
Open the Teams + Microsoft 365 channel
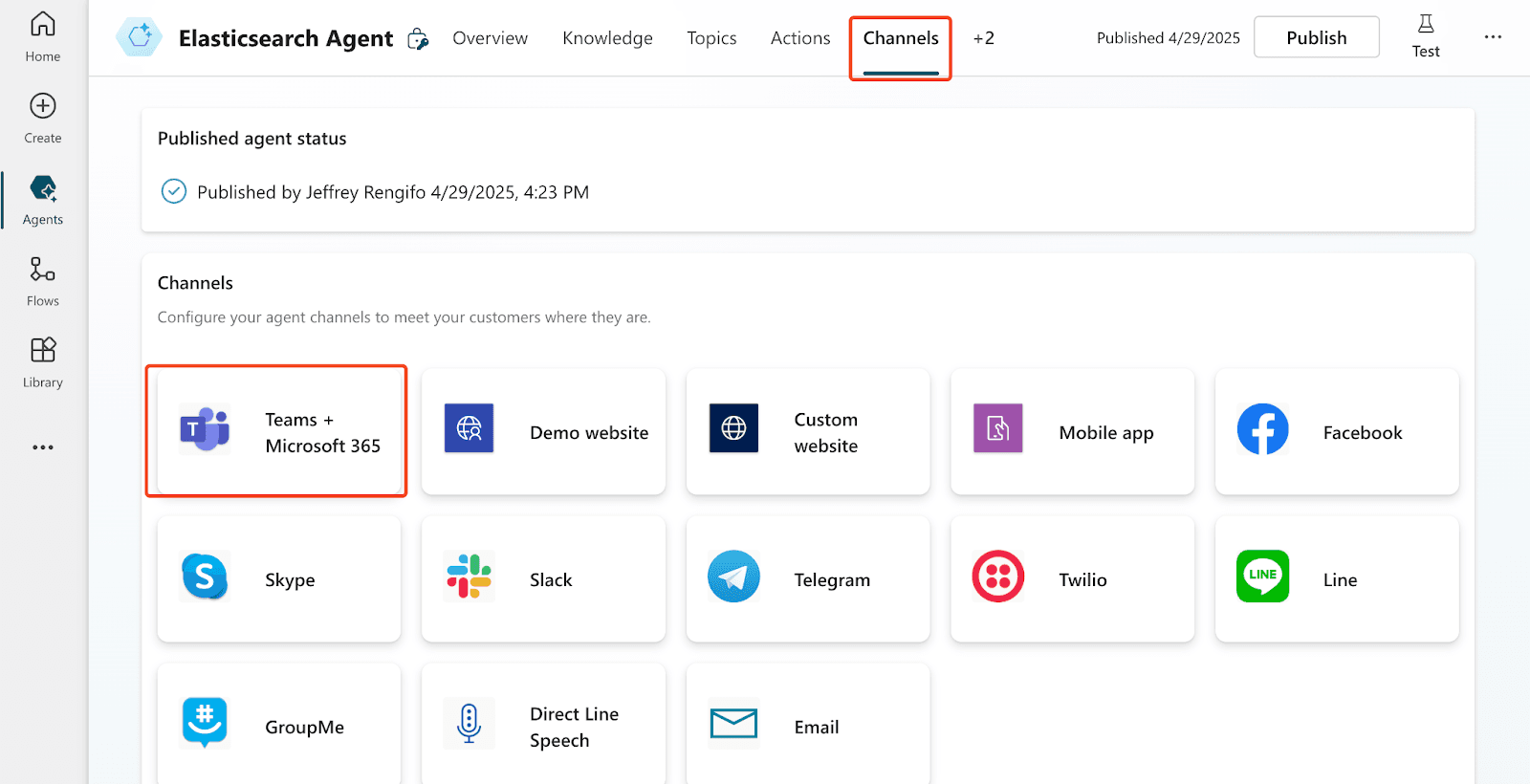277,432
